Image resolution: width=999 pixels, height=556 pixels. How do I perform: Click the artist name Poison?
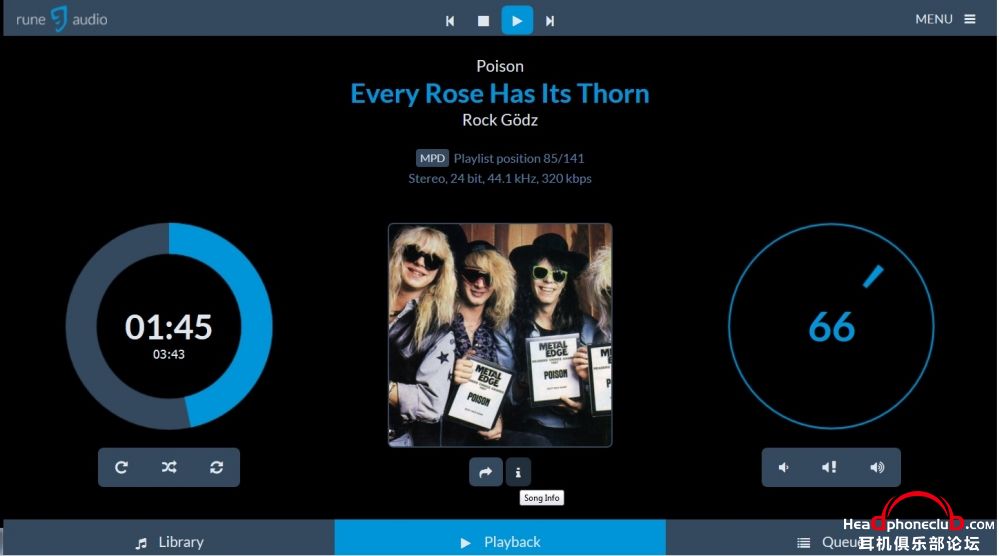coord(500,66)
